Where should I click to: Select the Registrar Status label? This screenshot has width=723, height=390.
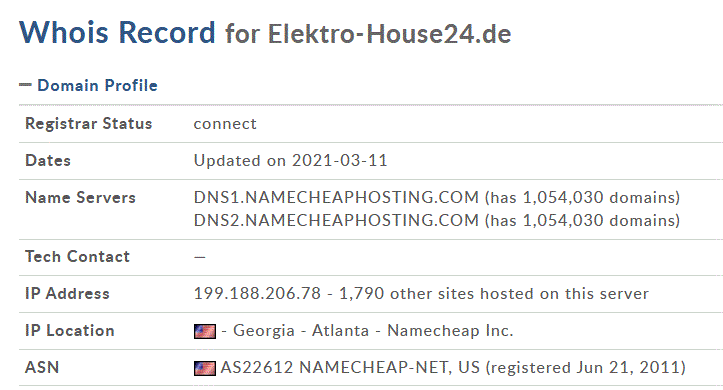tap(89, 124)
